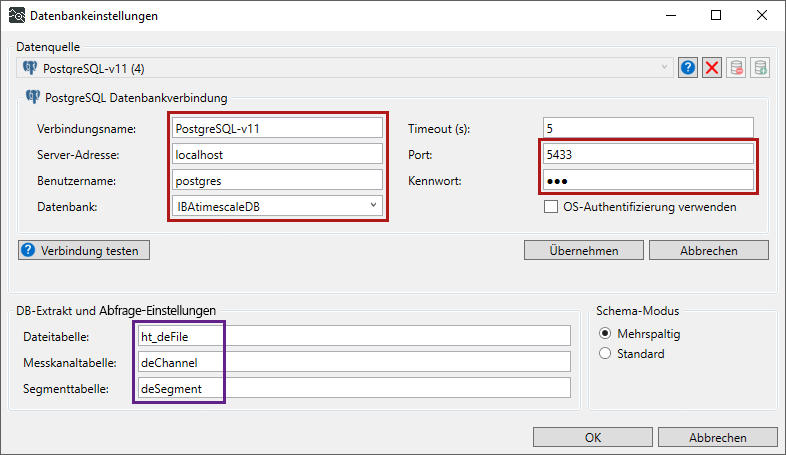Click the red X delete connection icon
This screenshot has width=786, height=455.
(712, 68)
